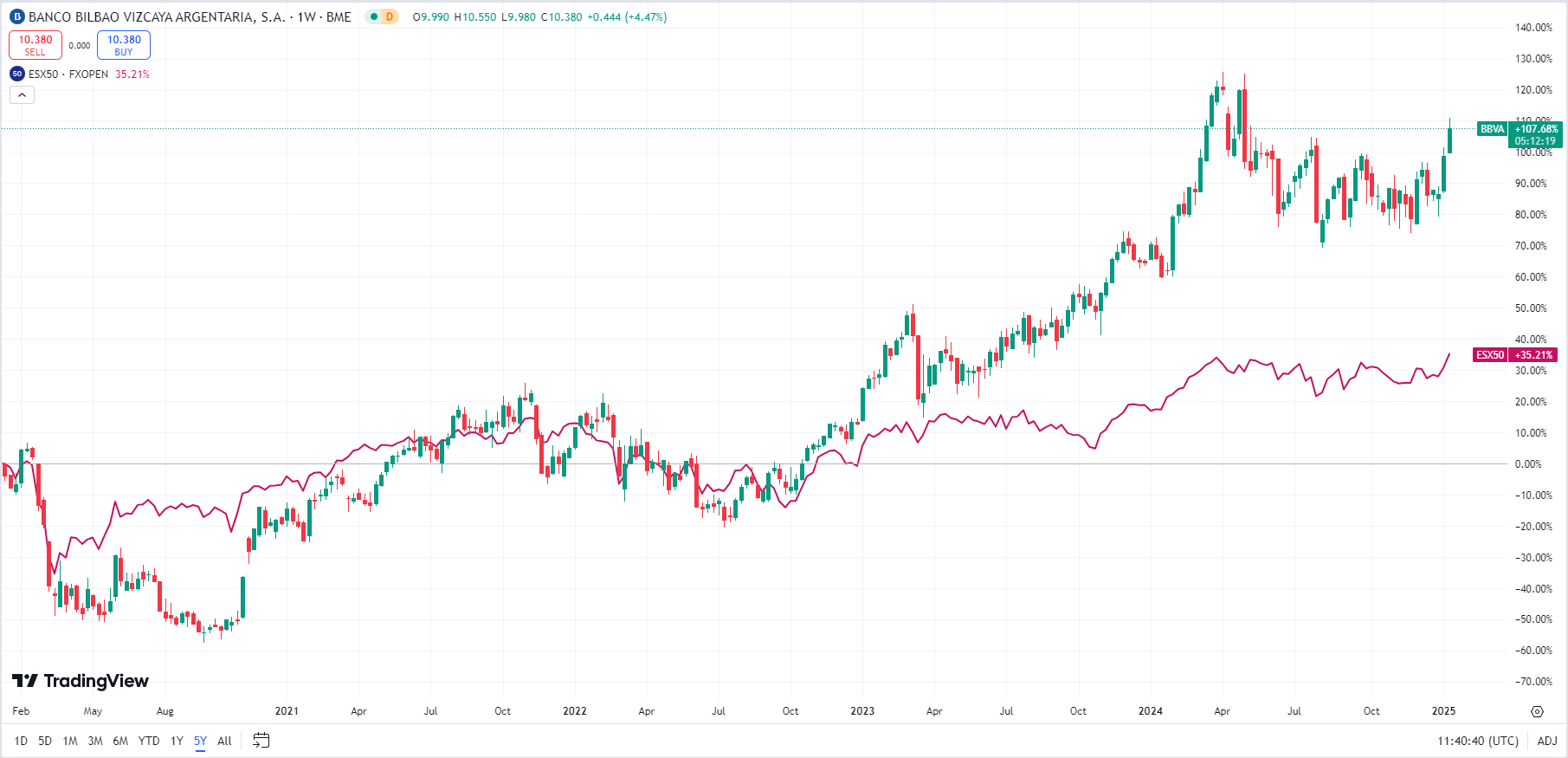Screen dimensions: 1568x758
Task: Click the ESX50 35.21% legend value
Action: click(x=132, y=74)
